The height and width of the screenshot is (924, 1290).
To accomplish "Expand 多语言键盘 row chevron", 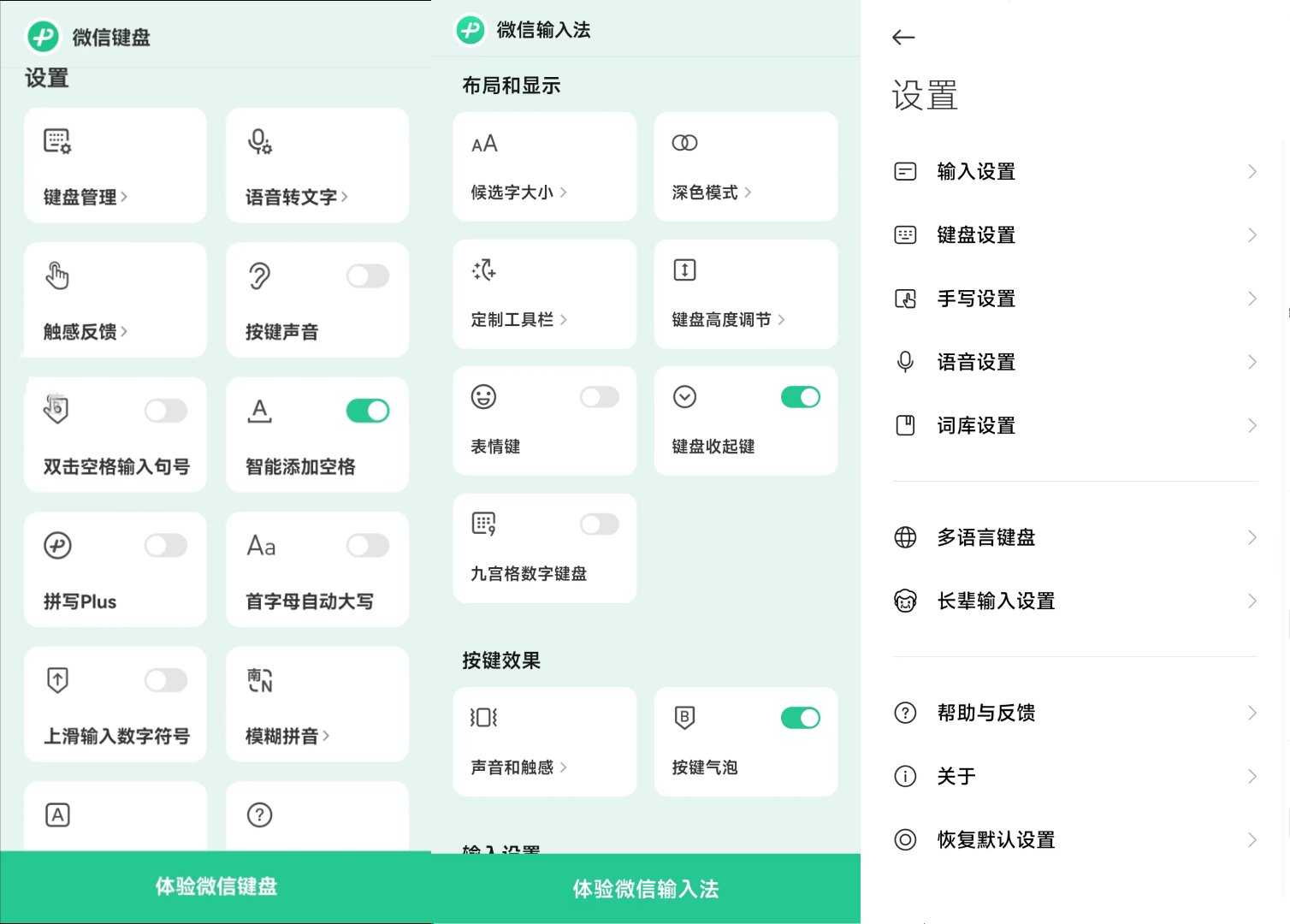I will (1252, 537).
